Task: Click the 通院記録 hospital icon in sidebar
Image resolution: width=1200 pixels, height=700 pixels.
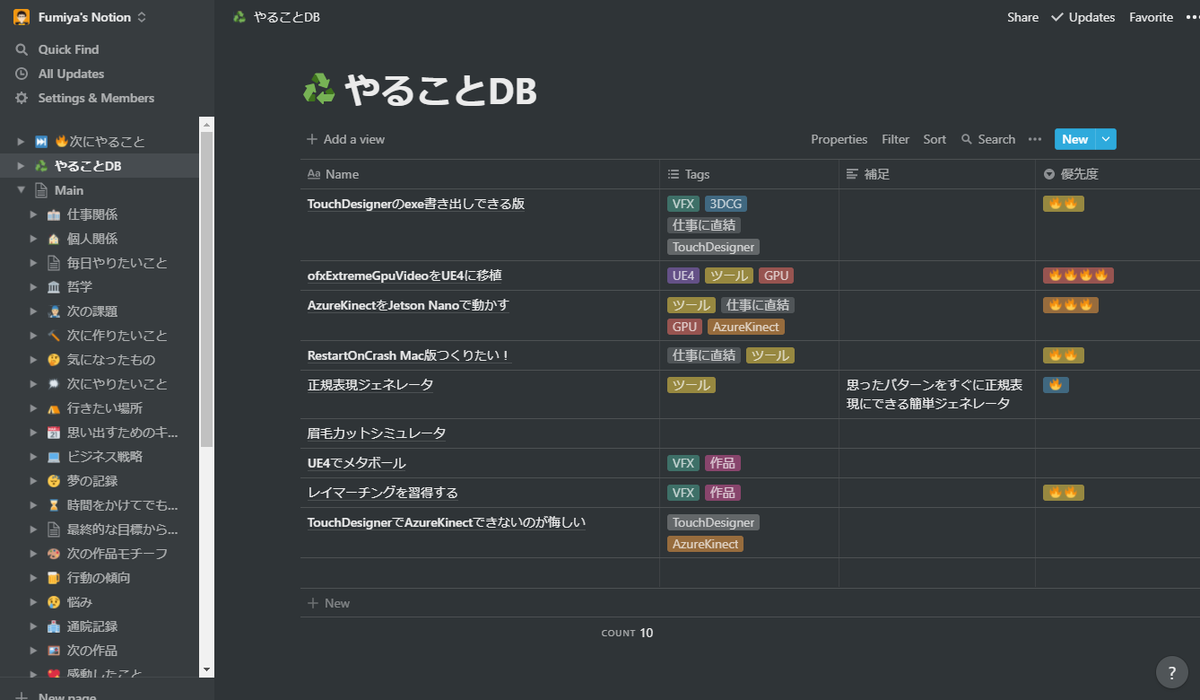Action: point(53,626)
